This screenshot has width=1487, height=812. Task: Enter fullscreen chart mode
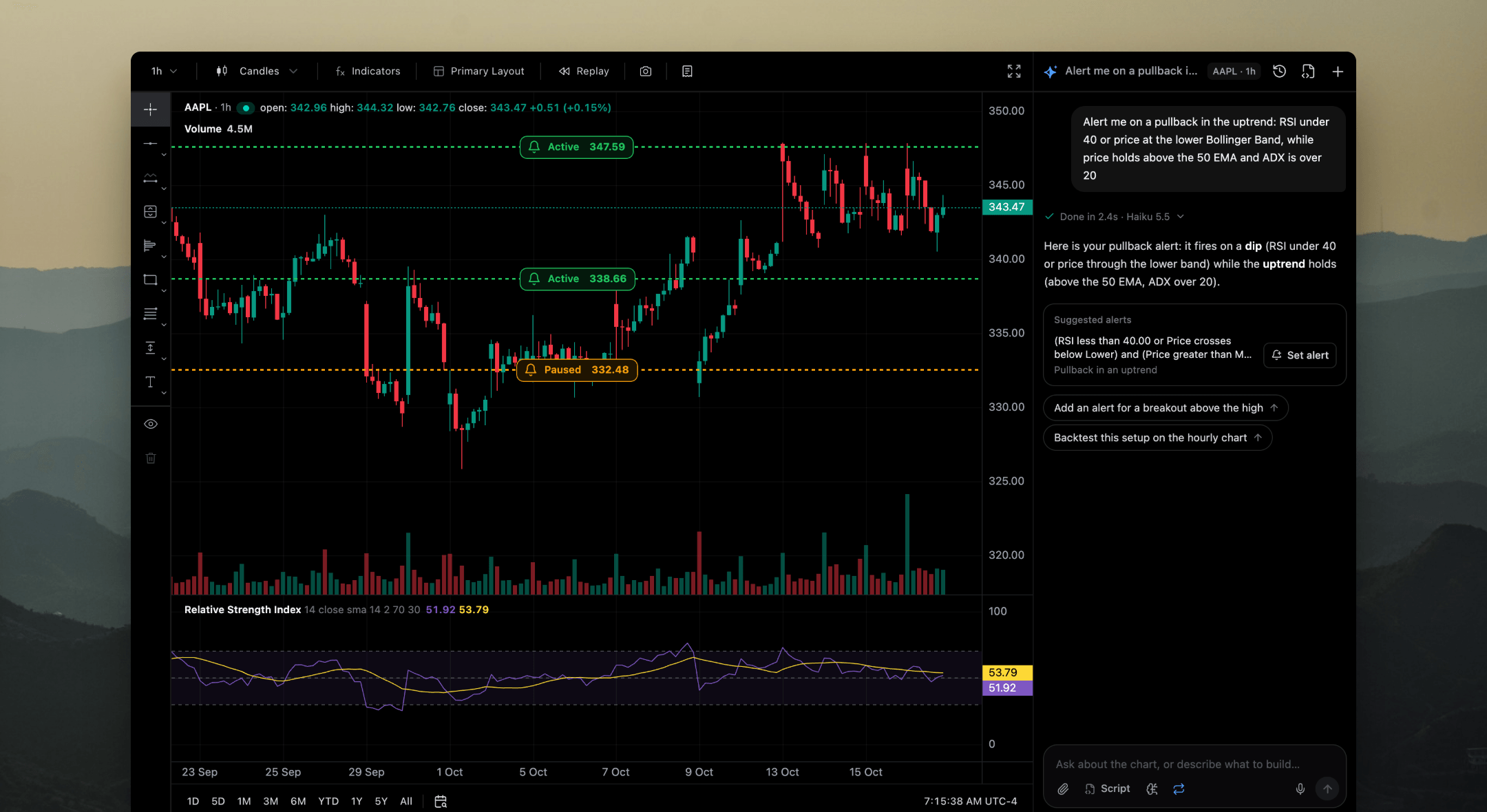[1014, 71]
